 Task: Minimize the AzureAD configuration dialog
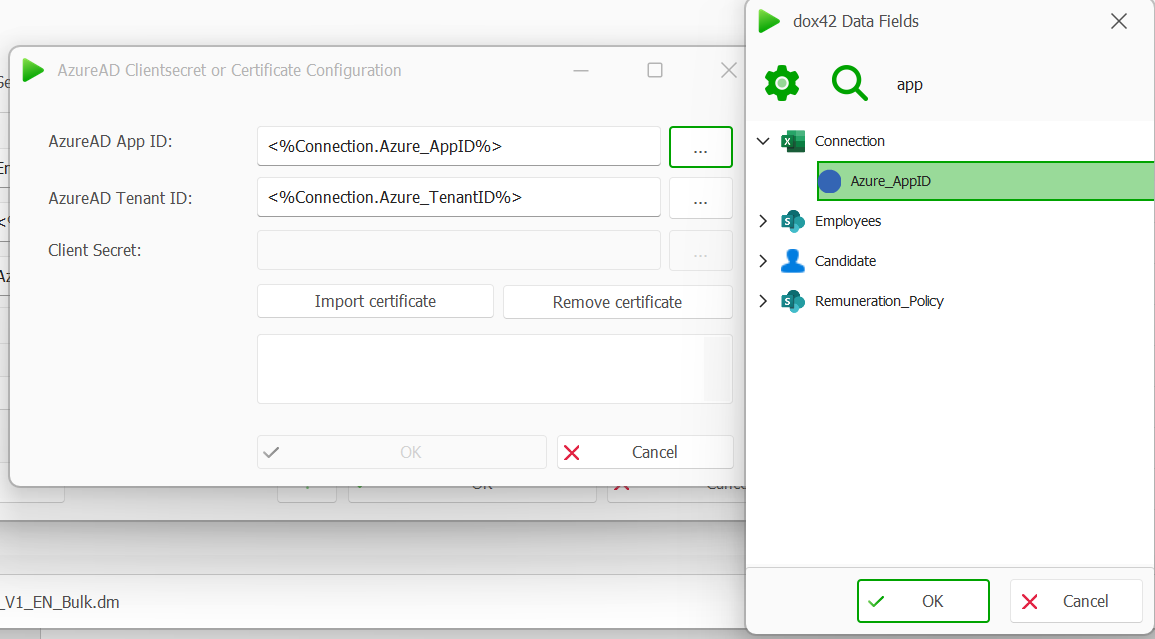[x=580, y=70]
